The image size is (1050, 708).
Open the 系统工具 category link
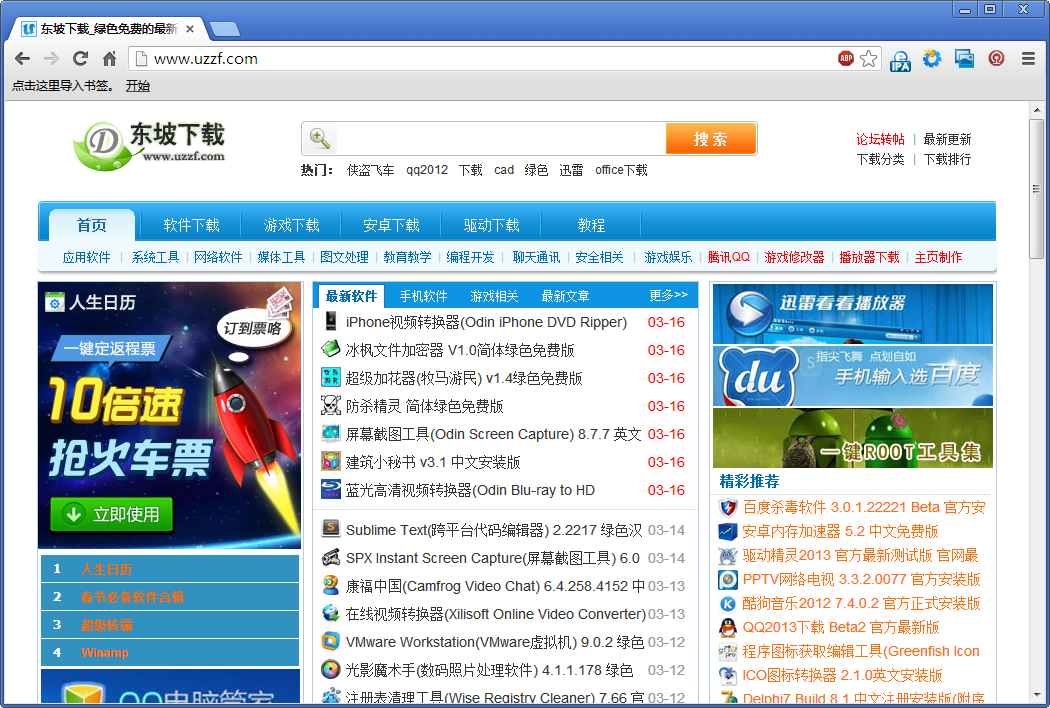[155, 257]
